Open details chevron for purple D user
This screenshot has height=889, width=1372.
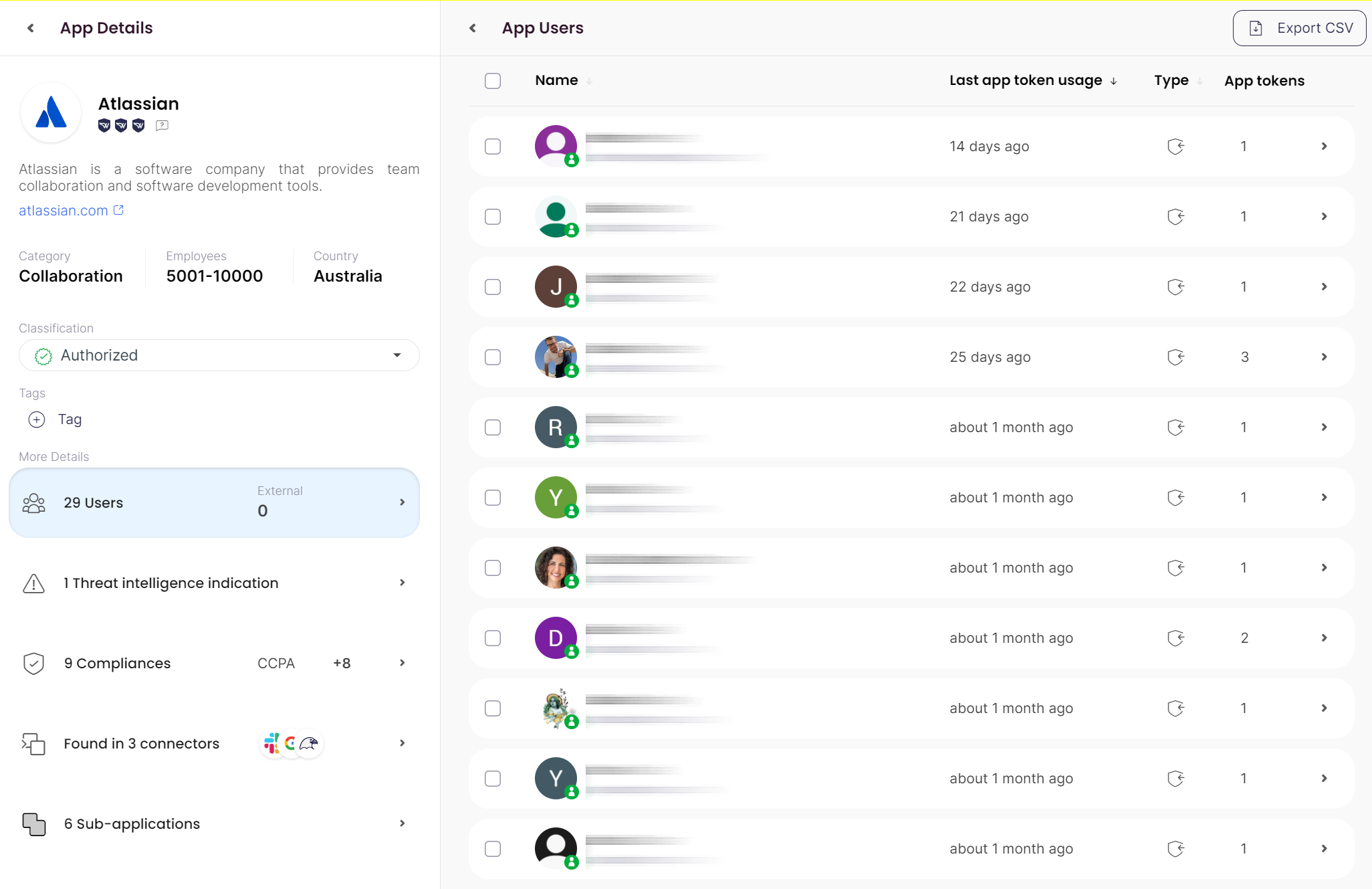pyautogui.click(x=1324, y=638)
